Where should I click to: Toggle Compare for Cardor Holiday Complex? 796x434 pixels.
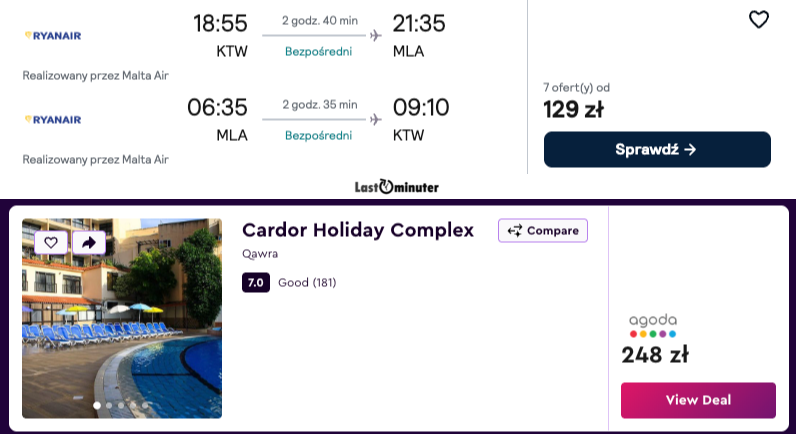point(543,231)
